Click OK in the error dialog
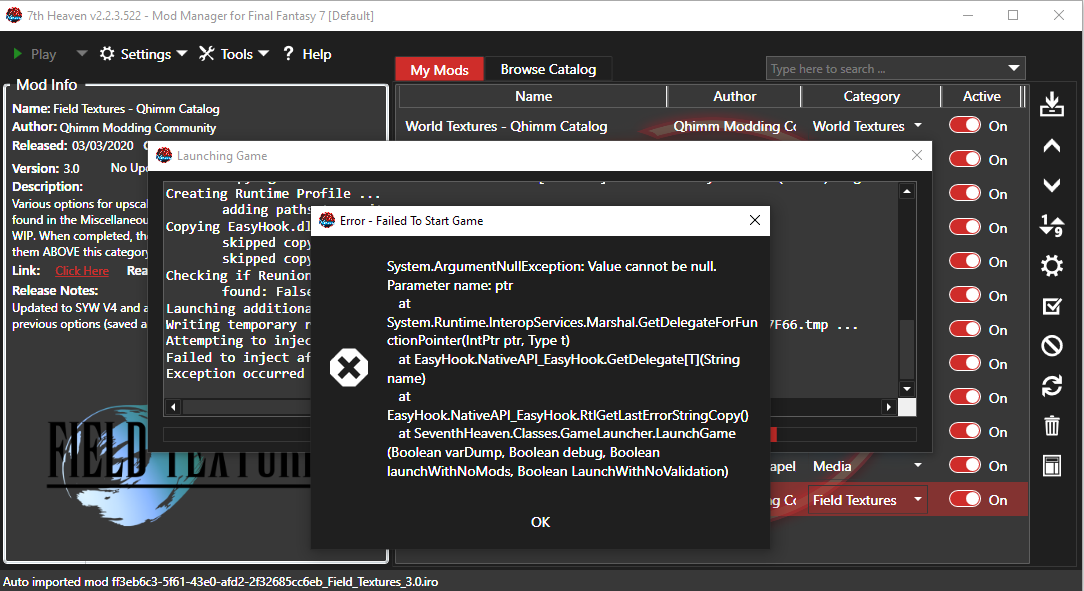 (x=540, y=522)
